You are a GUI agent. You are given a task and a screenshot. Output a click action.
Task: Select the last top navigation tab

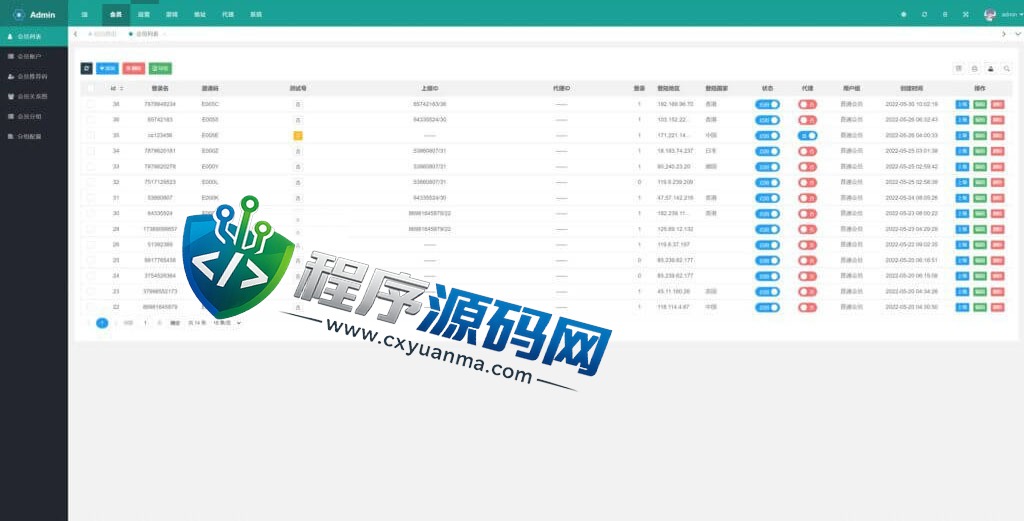pos(256,14)
